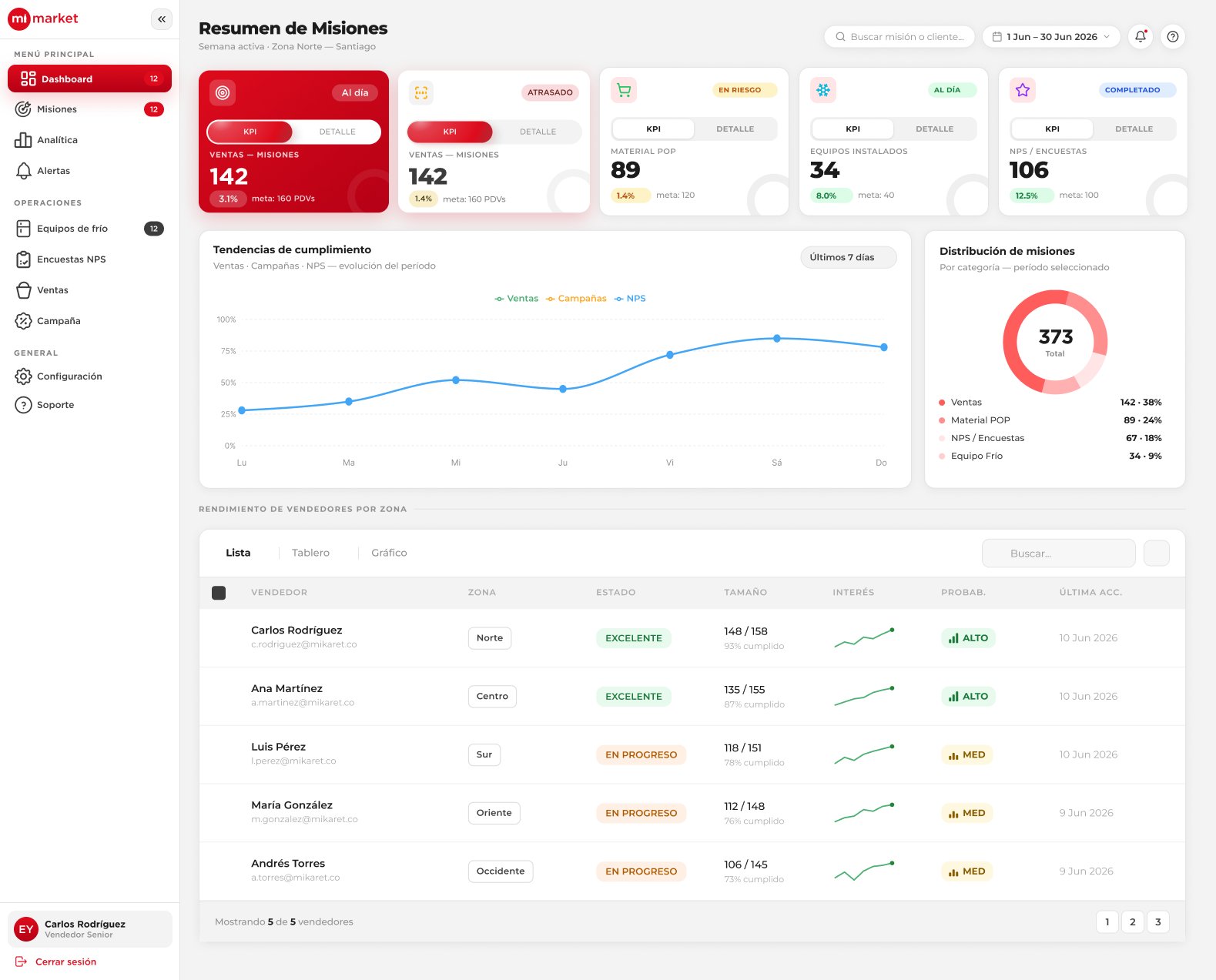Screen dimensions: 1216x980
Task: Click the Buscar field above vendor table
Action: click(x=1059, y=553)
